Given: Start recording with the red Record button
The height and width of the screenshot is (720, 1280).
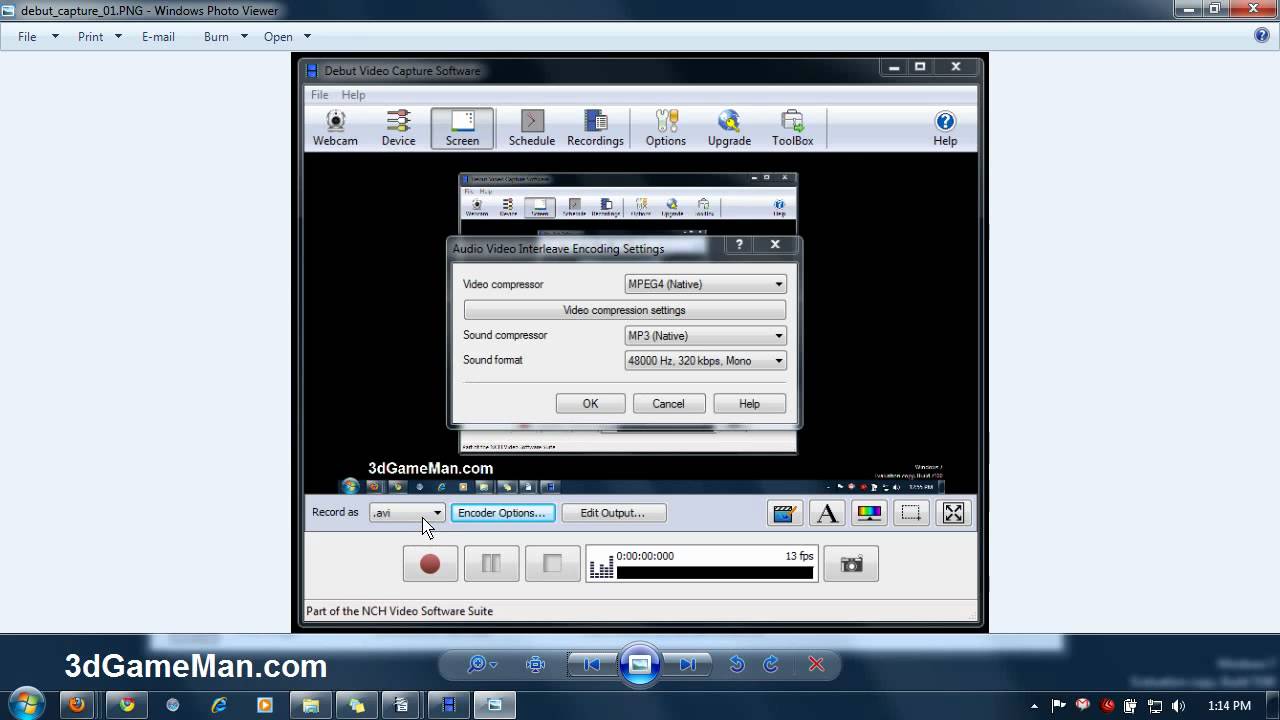Looking at the screenshot, I should coord(430,564).
